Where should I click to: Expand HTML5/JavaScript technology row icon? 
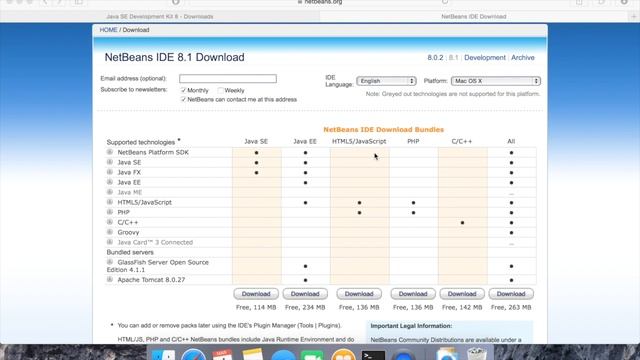tap(109, 202)
